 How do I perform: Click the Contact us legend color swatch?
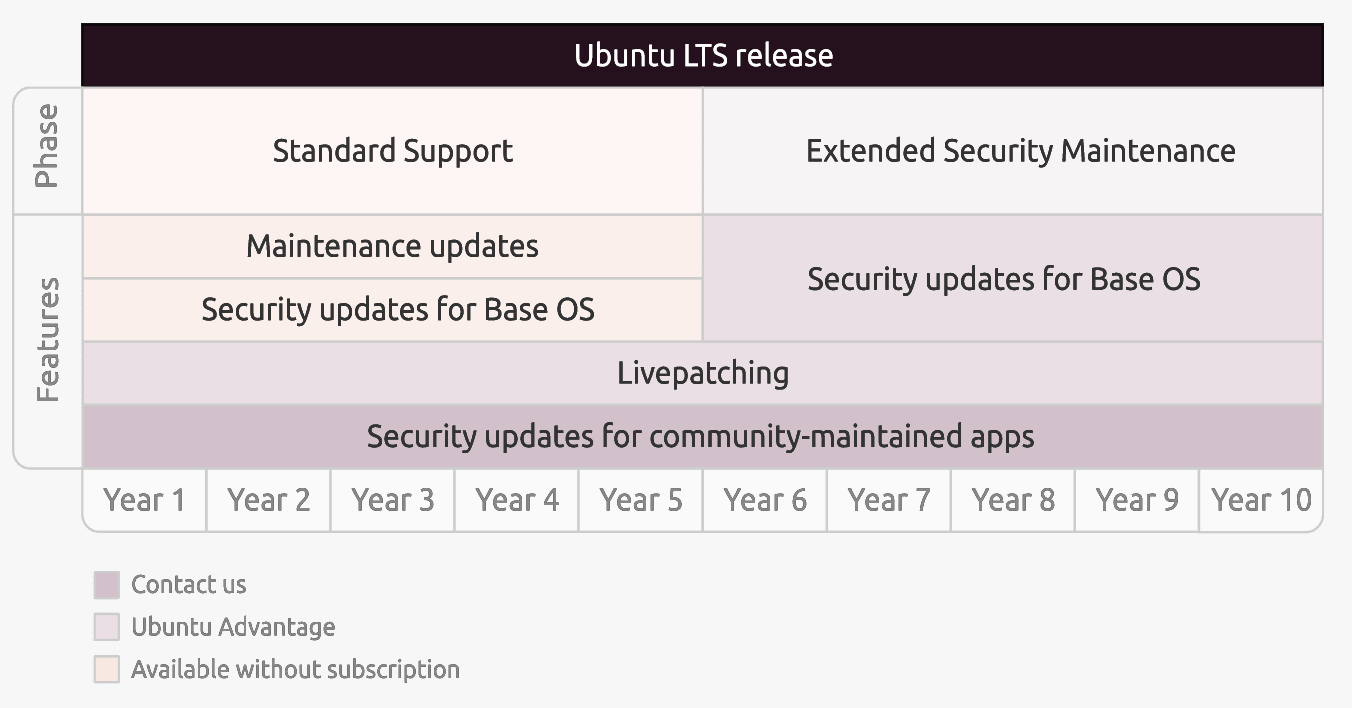pyautogui.click(x=107, y=585)
